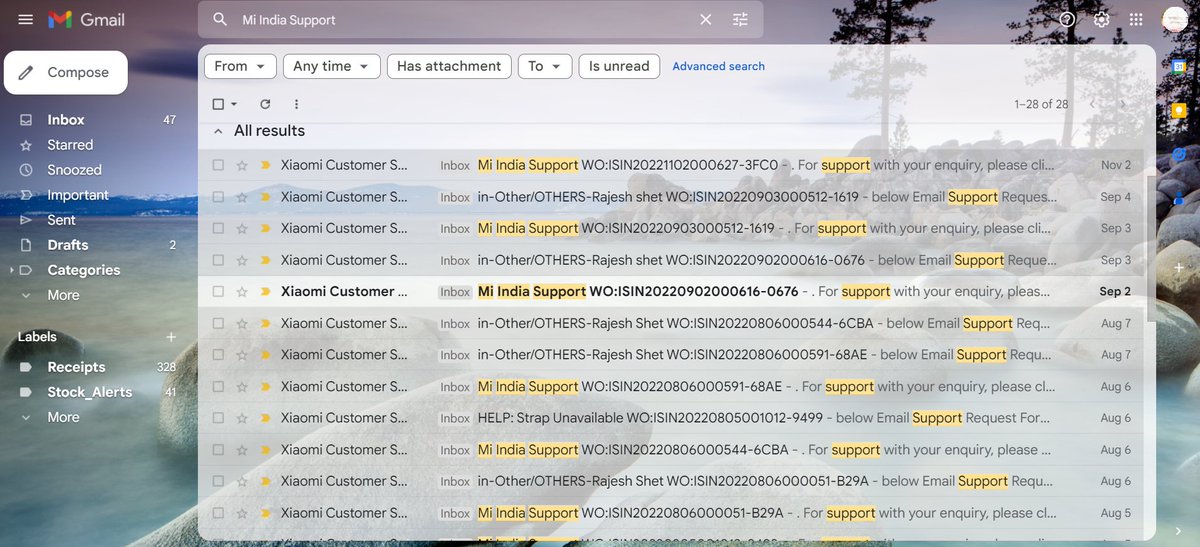Toggle importance marker on Sep 4 email

[265, 197]
